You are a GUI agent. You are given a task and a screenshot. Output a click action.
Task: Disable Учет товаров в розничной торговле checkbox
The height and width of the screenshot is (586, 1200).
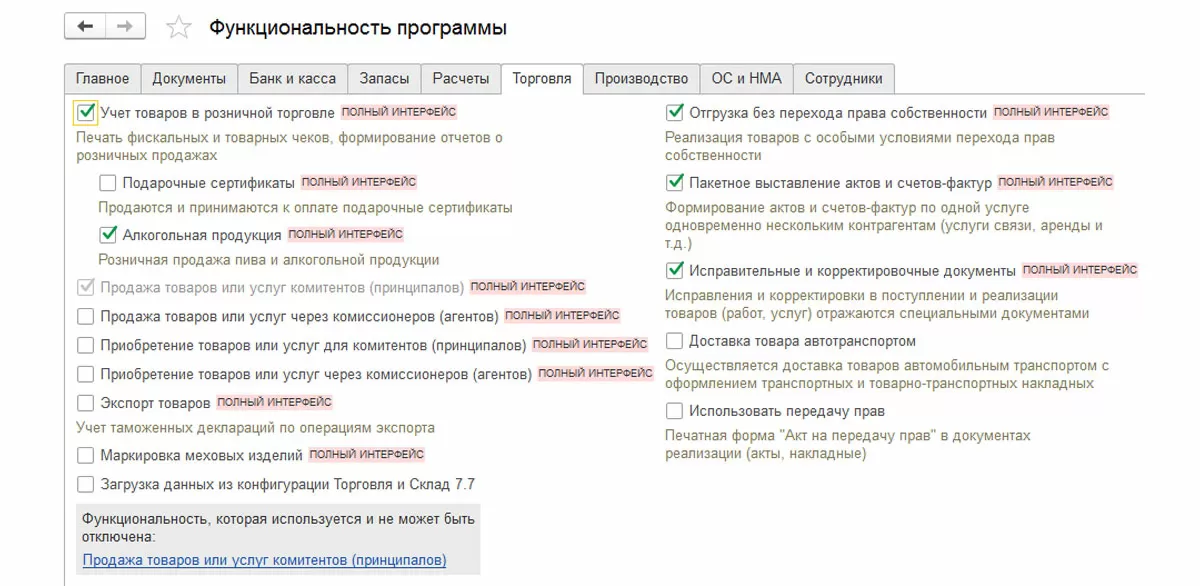[86, 113]
